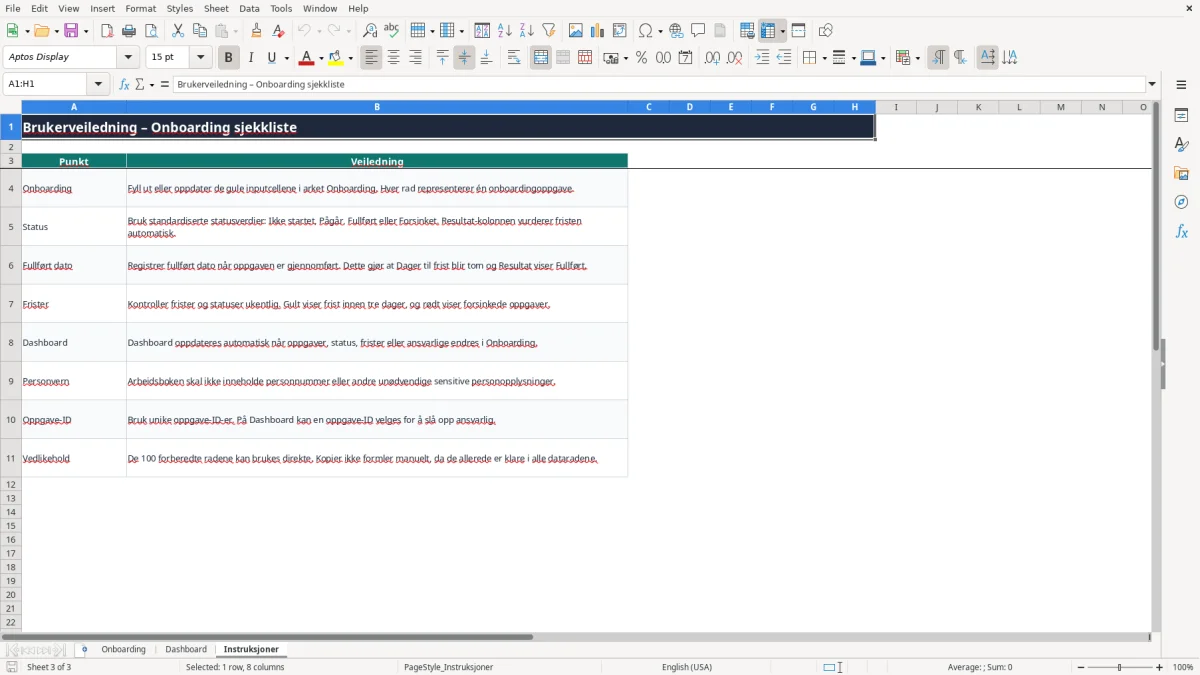Open the File menu
This screenshot has height=675, width=1200.
coord(13,8)
